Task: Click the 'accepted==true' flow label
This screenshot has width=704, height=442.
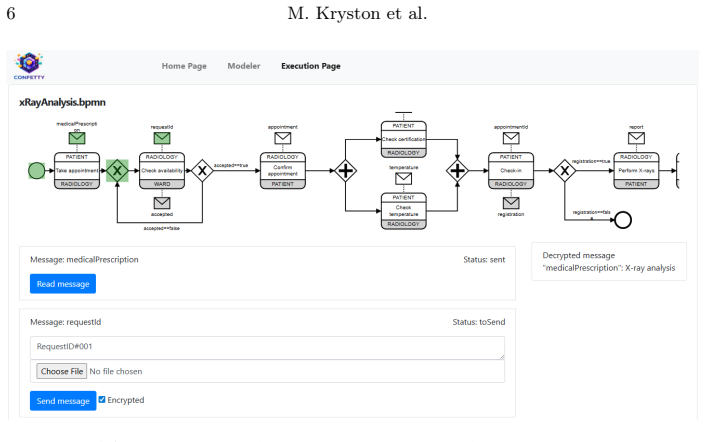Action: pos(231,165)
